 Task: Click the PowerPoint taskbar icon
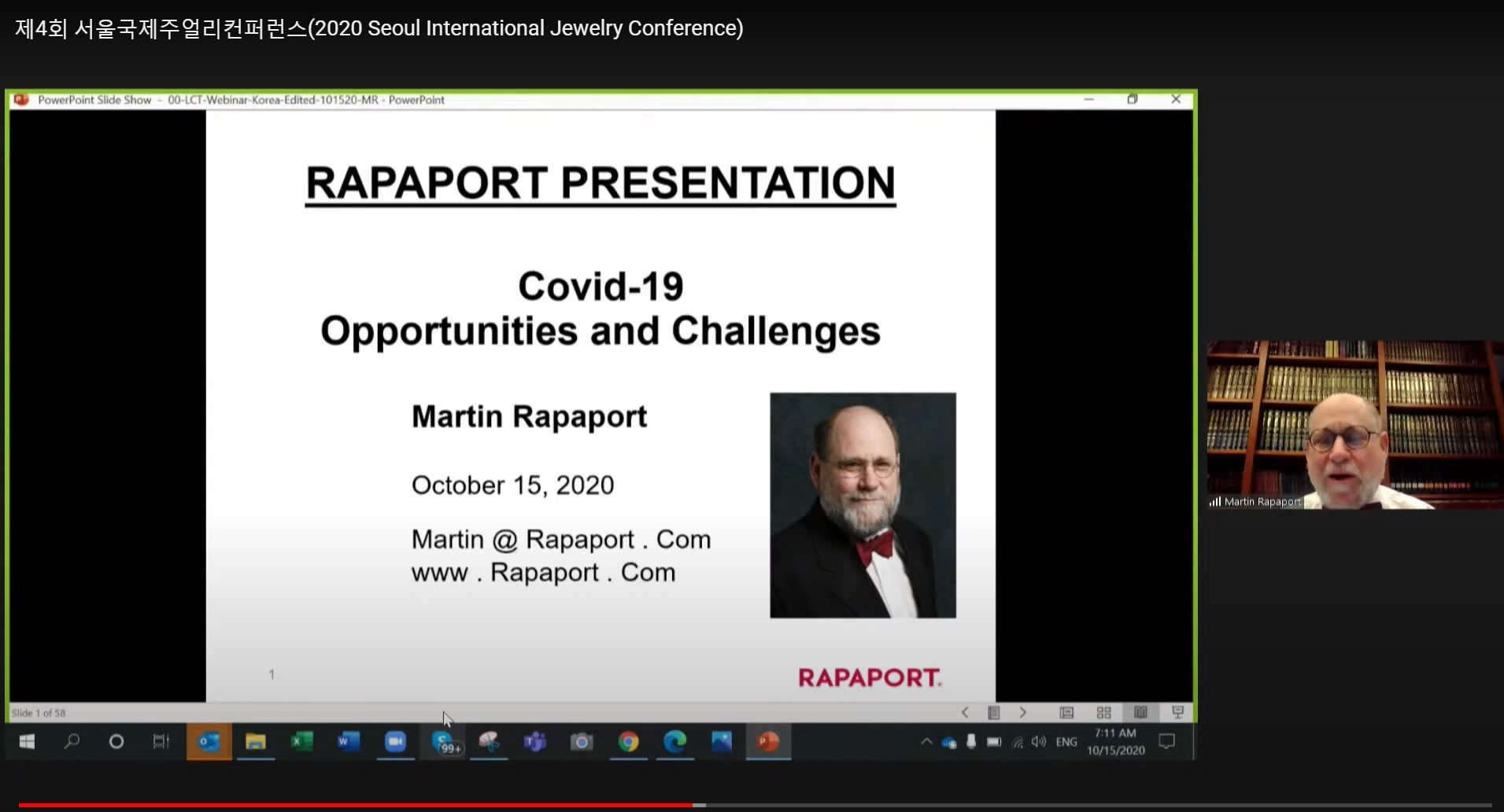click(767, 742)
